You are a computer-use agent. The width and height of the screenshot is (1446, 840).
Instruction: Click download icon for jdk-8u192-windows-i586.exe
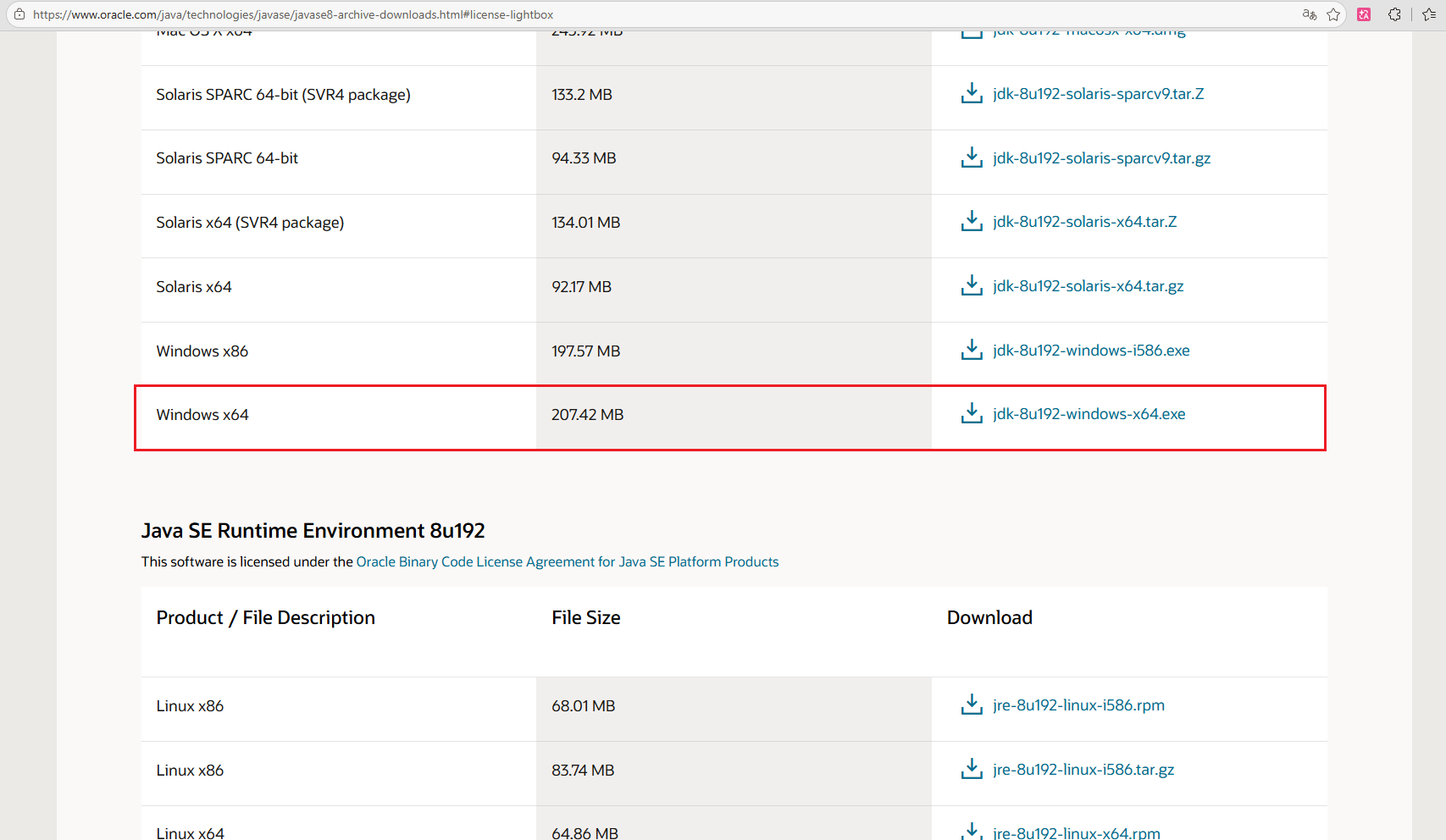(x=972, y=350)
